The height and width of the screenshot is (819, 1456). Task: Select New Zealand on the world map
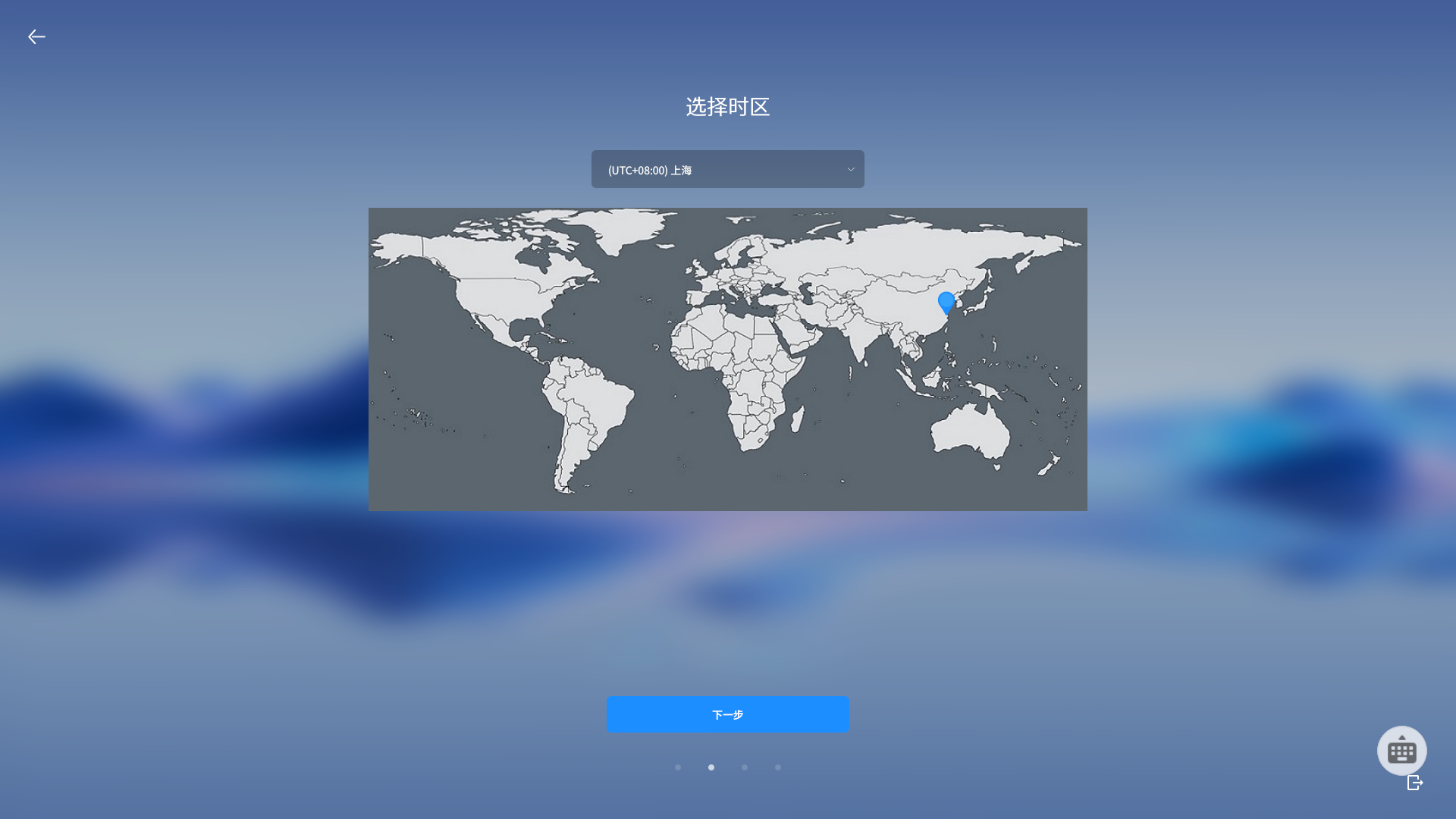coord(1050,463)
